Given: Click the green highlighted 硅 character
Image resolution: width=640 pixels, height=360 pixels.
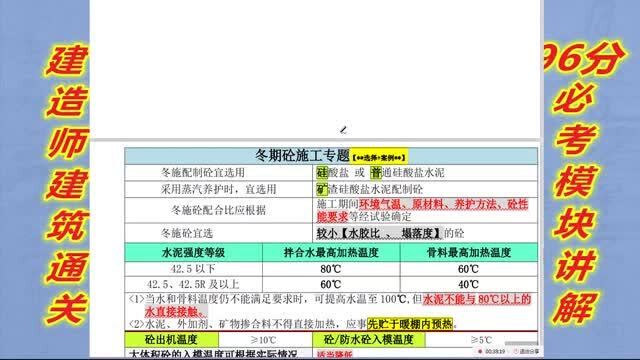Looking at the screenshot, I should (x=322, y=173).
